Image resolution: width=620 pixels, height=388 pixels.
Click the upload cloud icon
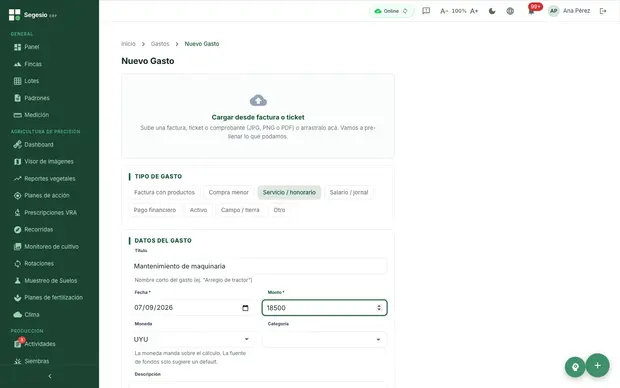(258, 100)
